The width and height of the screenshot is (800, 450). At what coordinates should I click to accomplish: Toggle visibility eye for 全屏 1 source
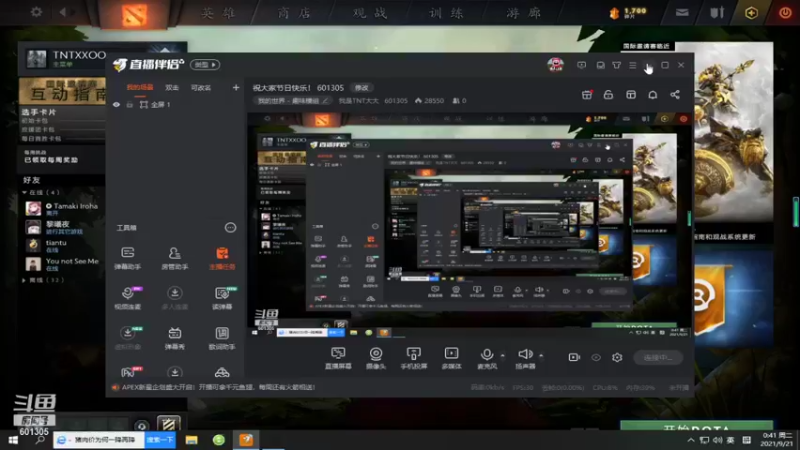click(x=116, y=105)
